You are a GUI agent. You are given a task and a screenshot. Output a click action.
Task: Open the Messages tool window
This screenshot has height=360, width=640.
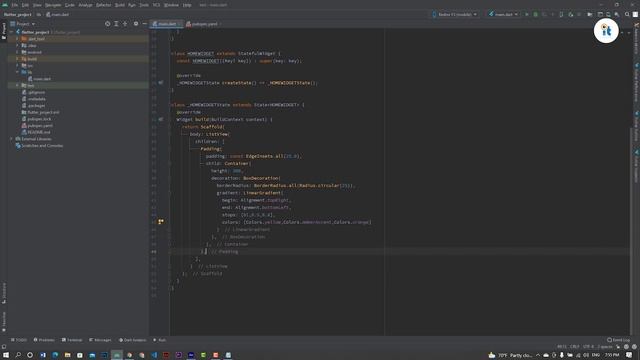point(100,340)
